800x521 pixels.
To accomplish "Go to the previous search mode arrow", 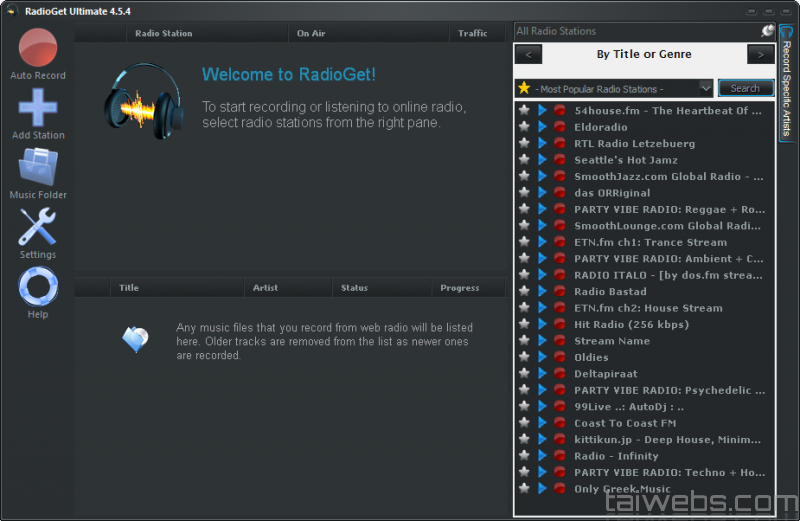I will tap(528, 55).
